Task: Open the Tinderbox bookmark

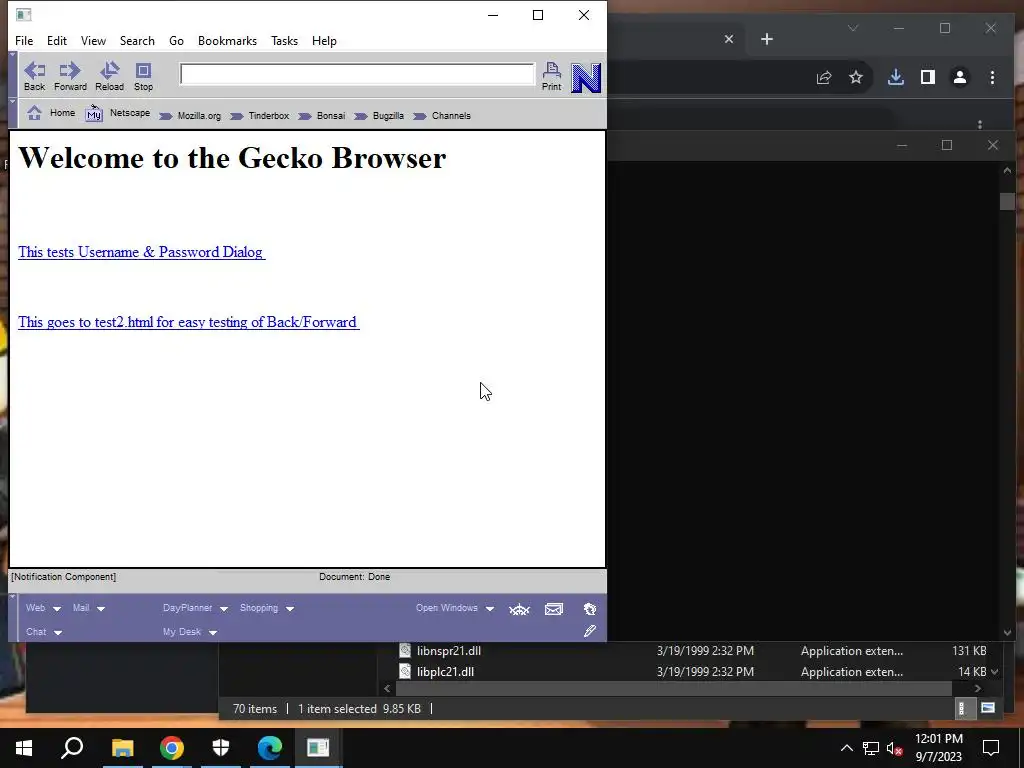Action: point(259,116)
